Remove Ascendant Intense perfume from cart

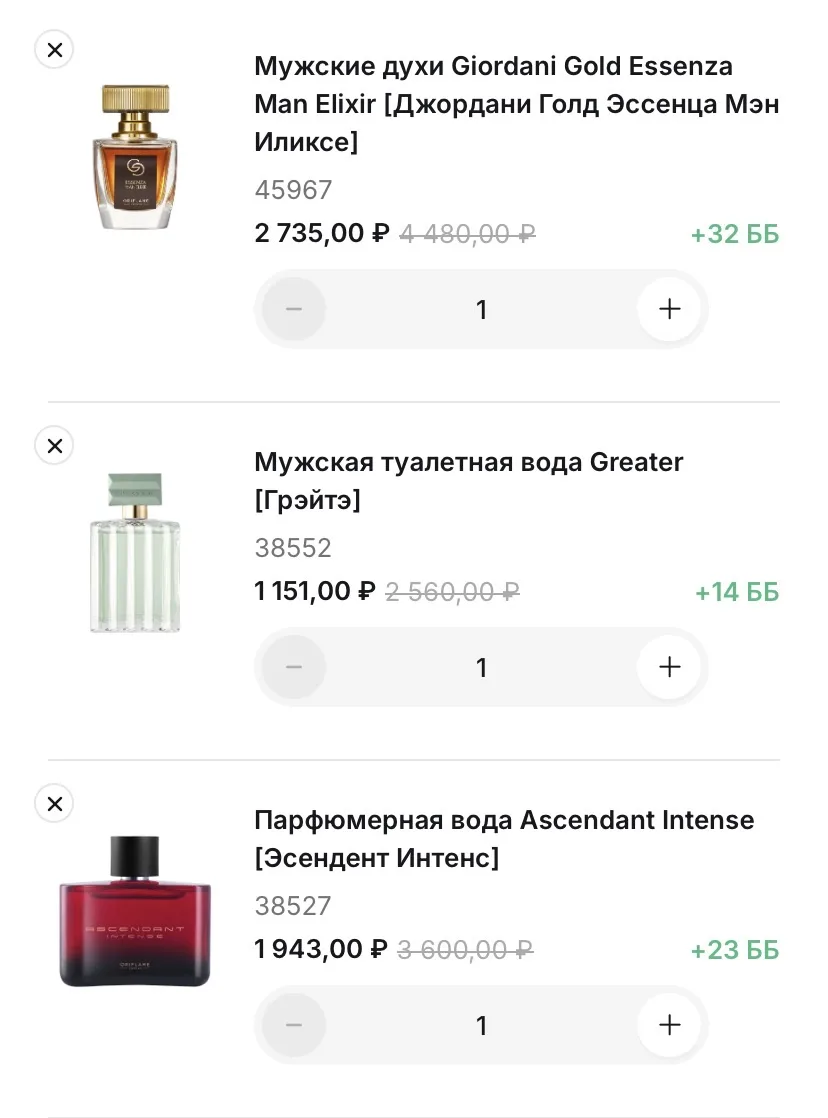pos(54,803)
